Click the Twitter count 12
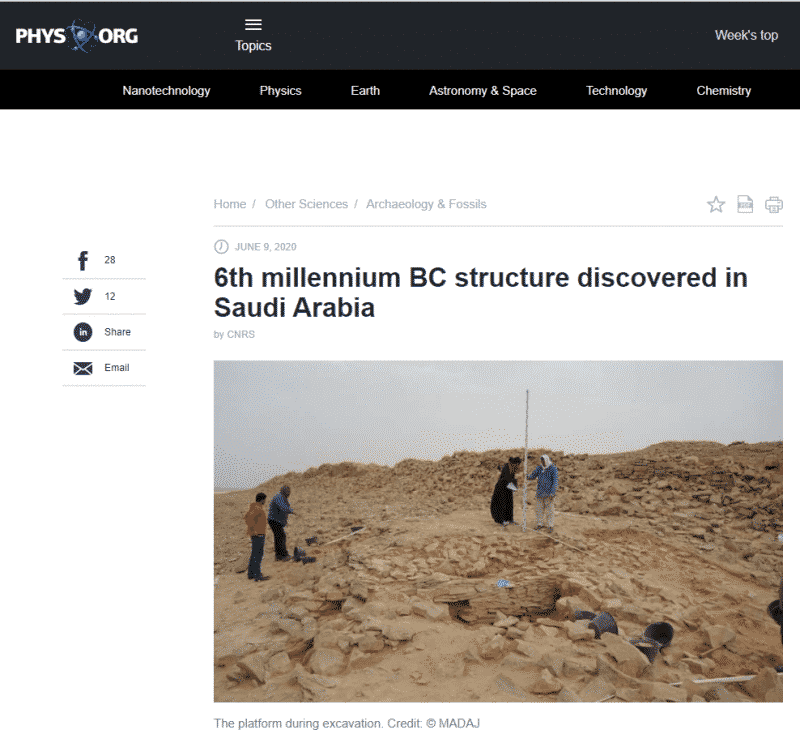The image size is (800, 730). 110,296
